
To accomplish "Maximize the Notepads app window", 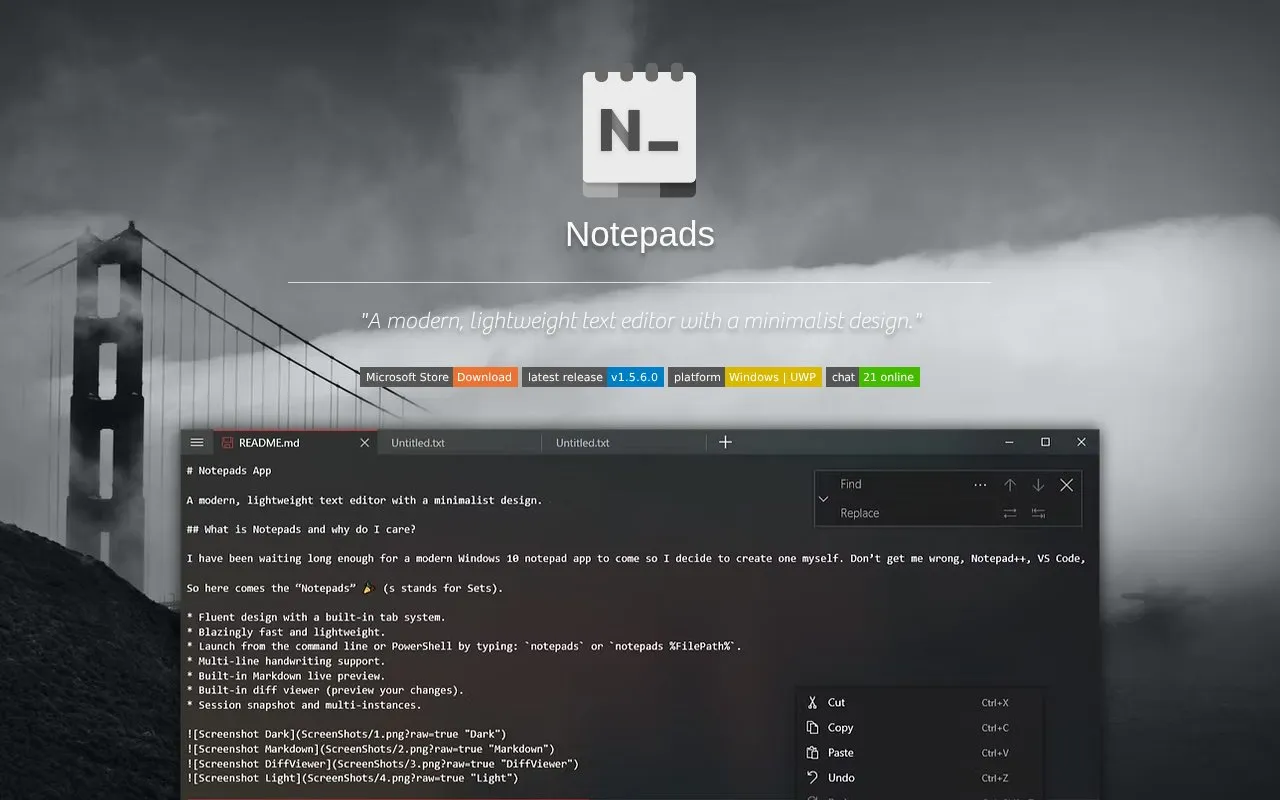I will point(1045,442).
